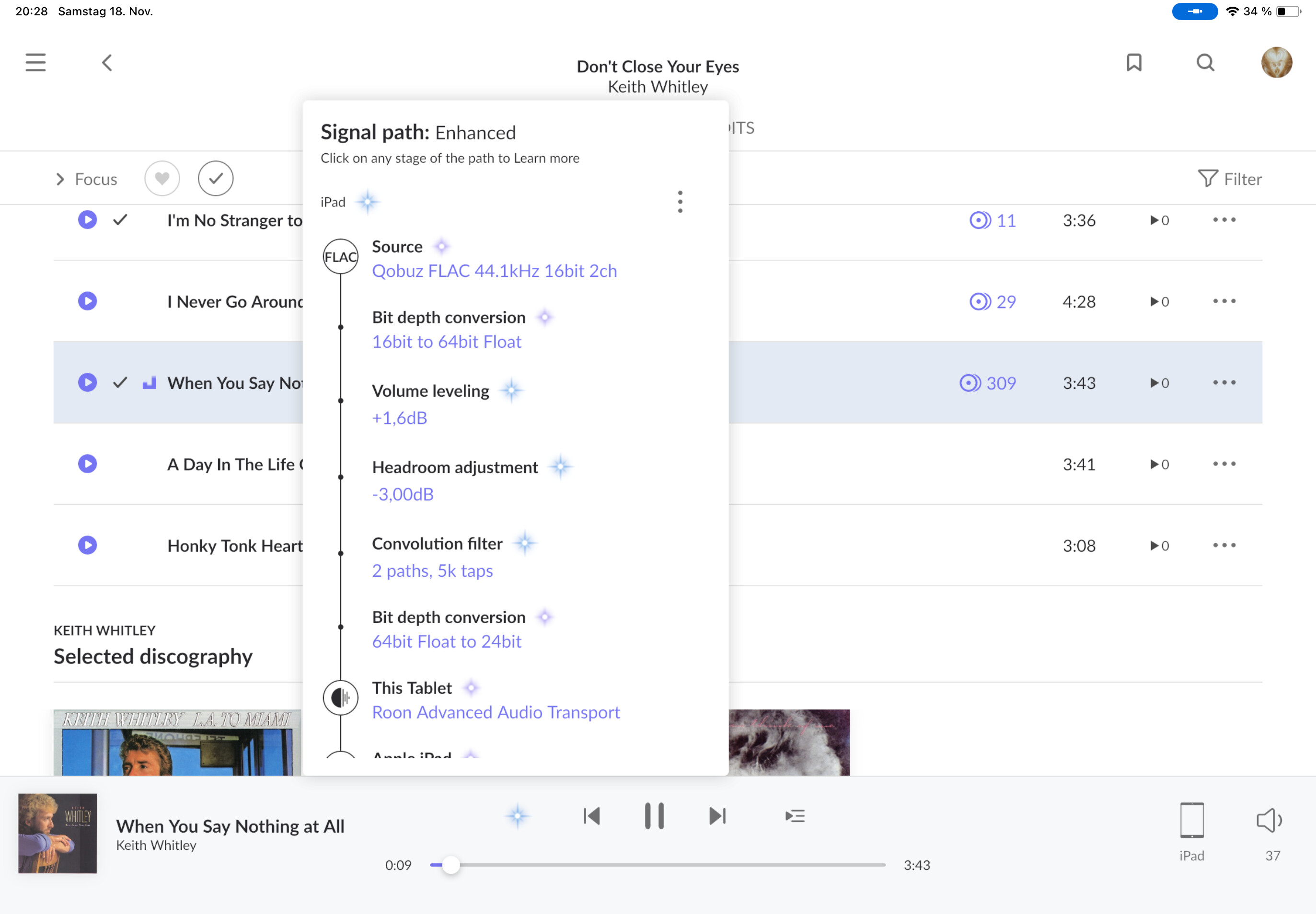The width and height of the screenshot is (1316, 914).
Task: Open search with the magnifier icon
Action: click(x=1205, y=62)
